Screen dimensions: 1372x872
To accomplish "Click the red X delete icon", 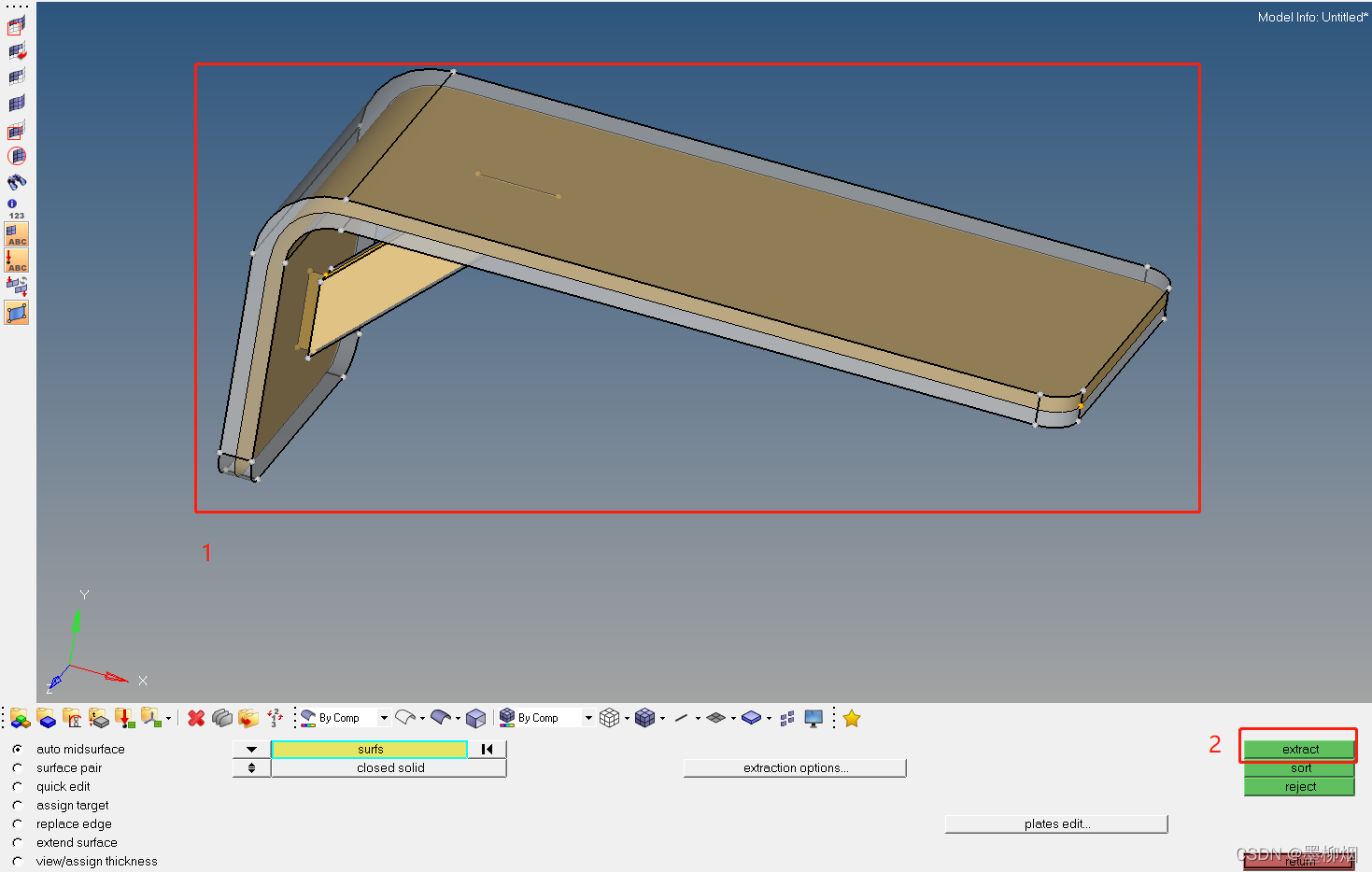I will pos(196,718).
